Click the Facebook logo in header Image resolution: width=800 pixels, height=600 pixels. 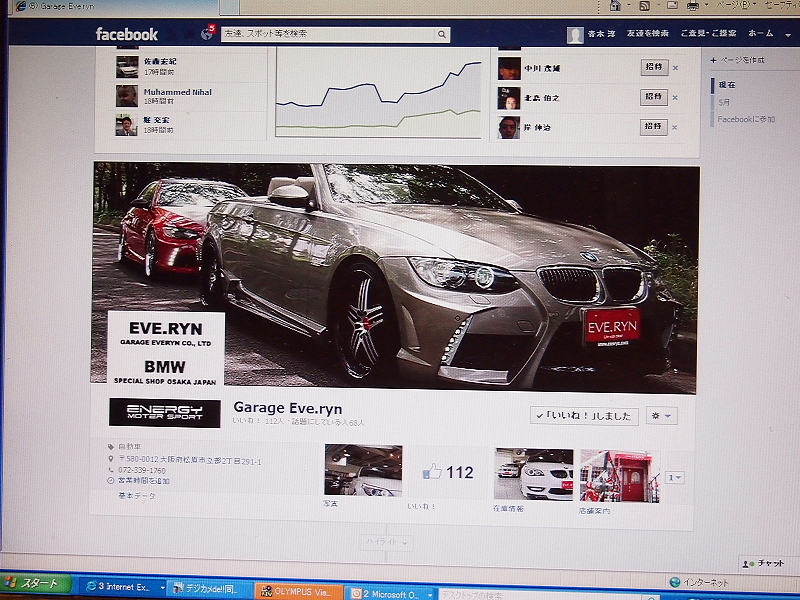click(127, 34)
